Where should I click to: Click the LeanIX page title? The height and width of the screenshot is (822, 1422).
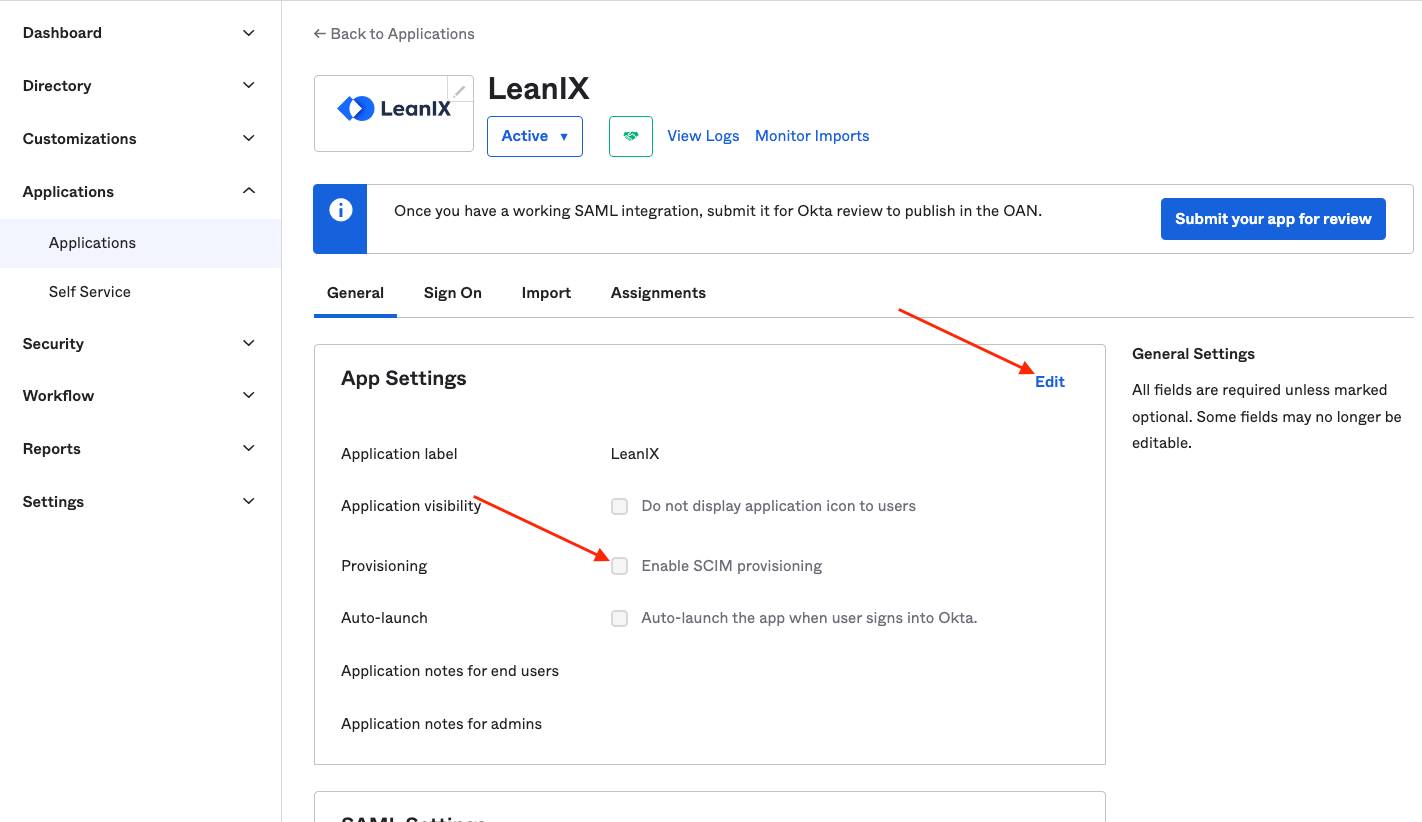538,89
